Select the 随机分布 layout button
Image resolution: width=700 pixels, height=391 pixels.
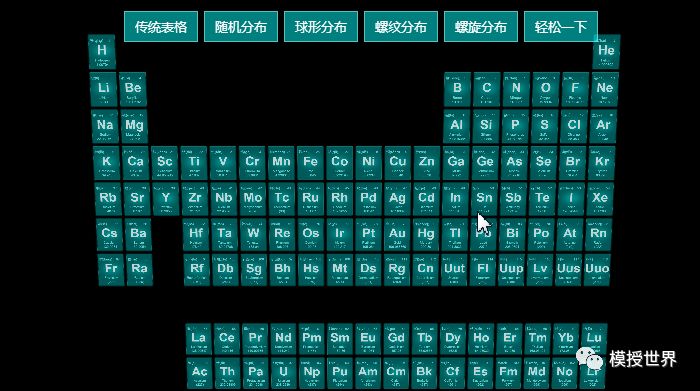click(x=241, y=27)
